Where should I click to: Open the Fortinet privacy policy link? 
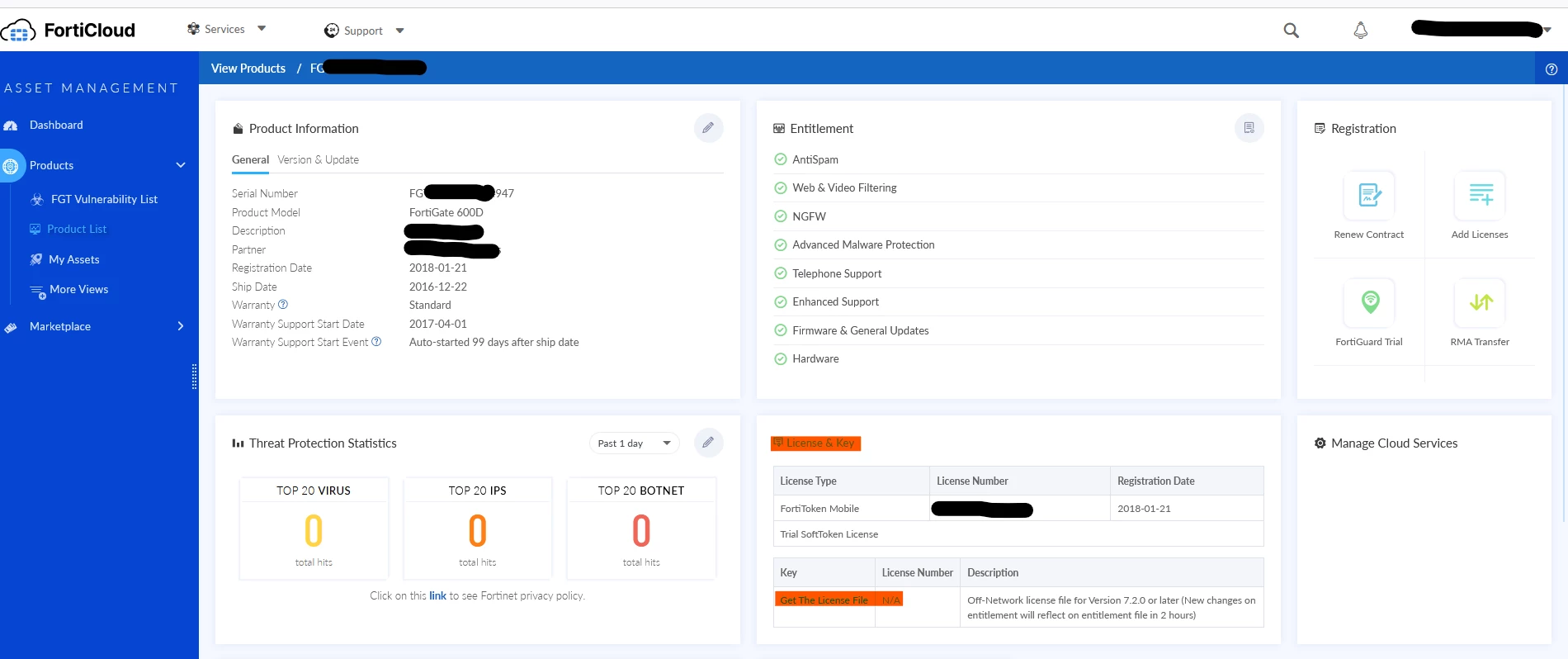437,596
